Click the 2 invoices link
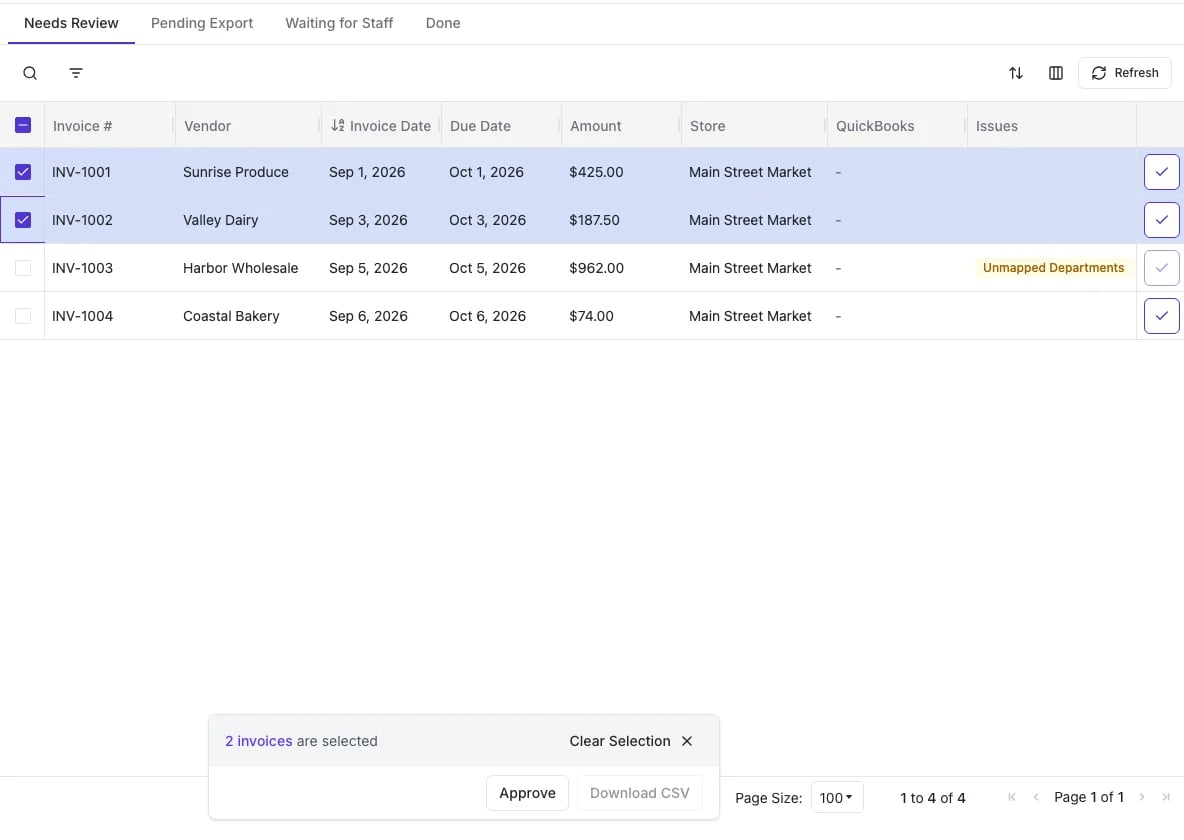The height and width of the screenshot is (840, 1184). click(258, 741)
